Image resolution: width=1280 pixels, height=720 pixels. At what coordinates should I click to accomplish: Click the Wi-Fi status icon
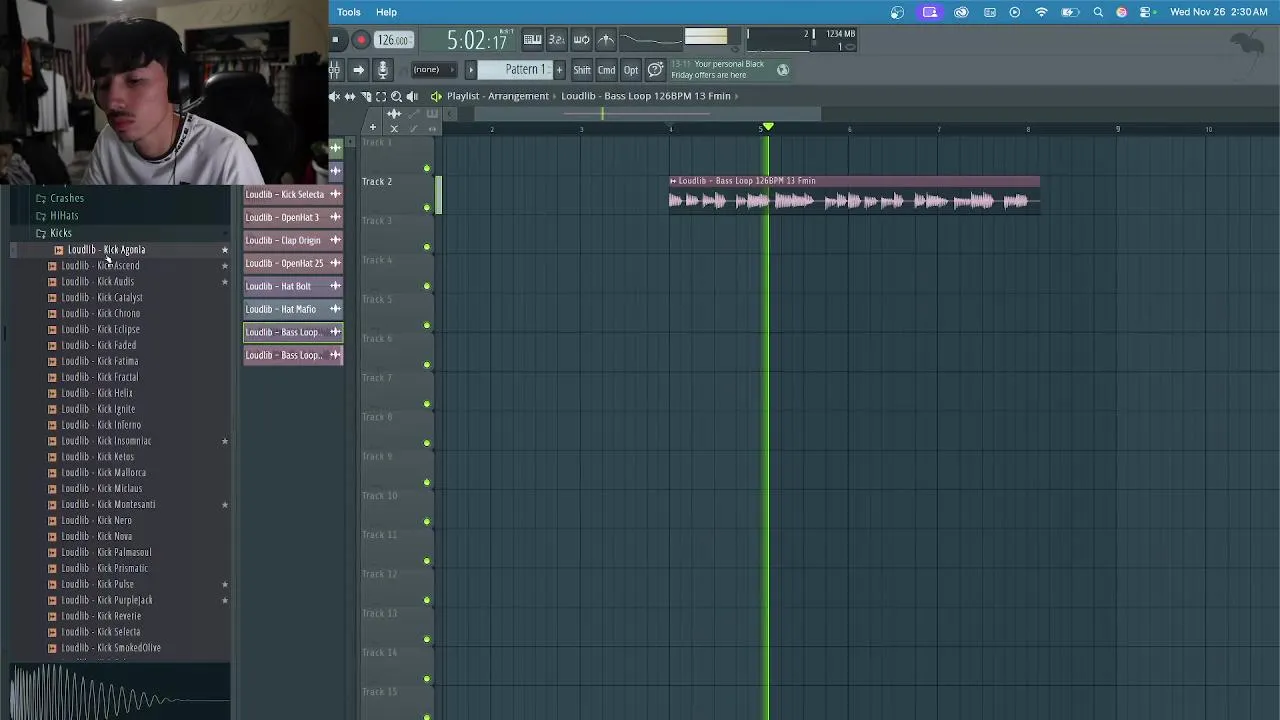pos(1041,12)
